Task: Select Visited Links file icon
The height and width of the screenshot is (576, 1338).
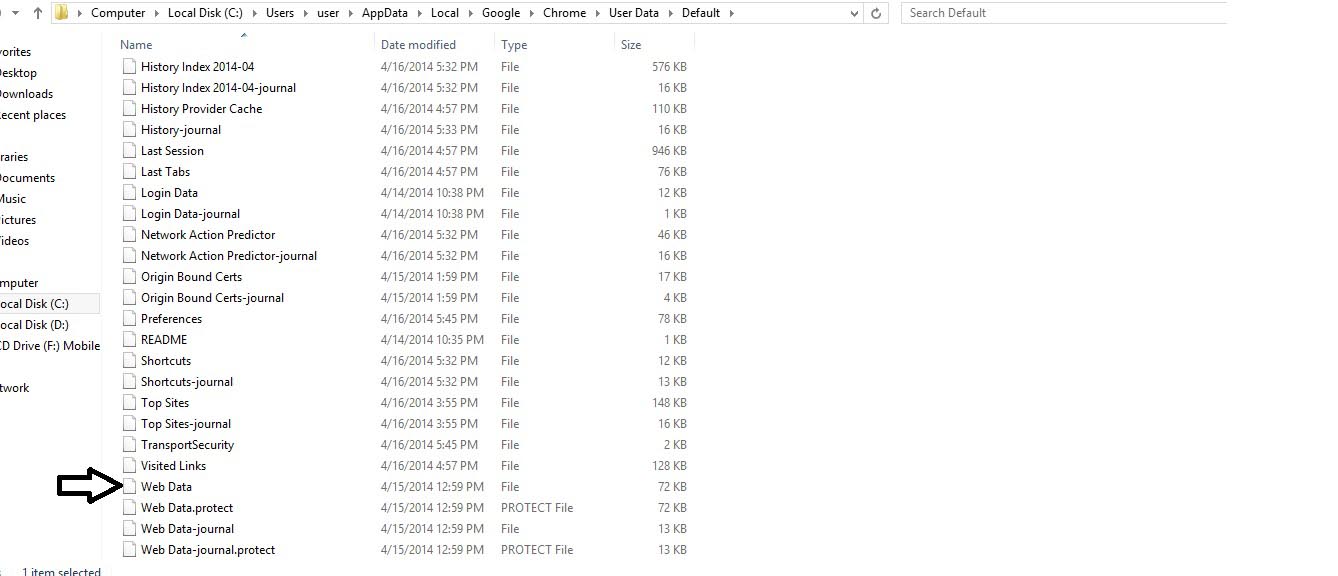Action: tap(128, 465)
